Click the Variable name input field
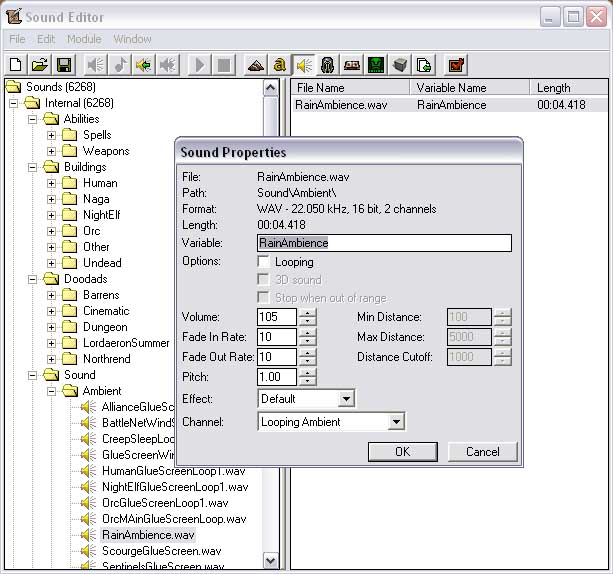 point(384,243)
